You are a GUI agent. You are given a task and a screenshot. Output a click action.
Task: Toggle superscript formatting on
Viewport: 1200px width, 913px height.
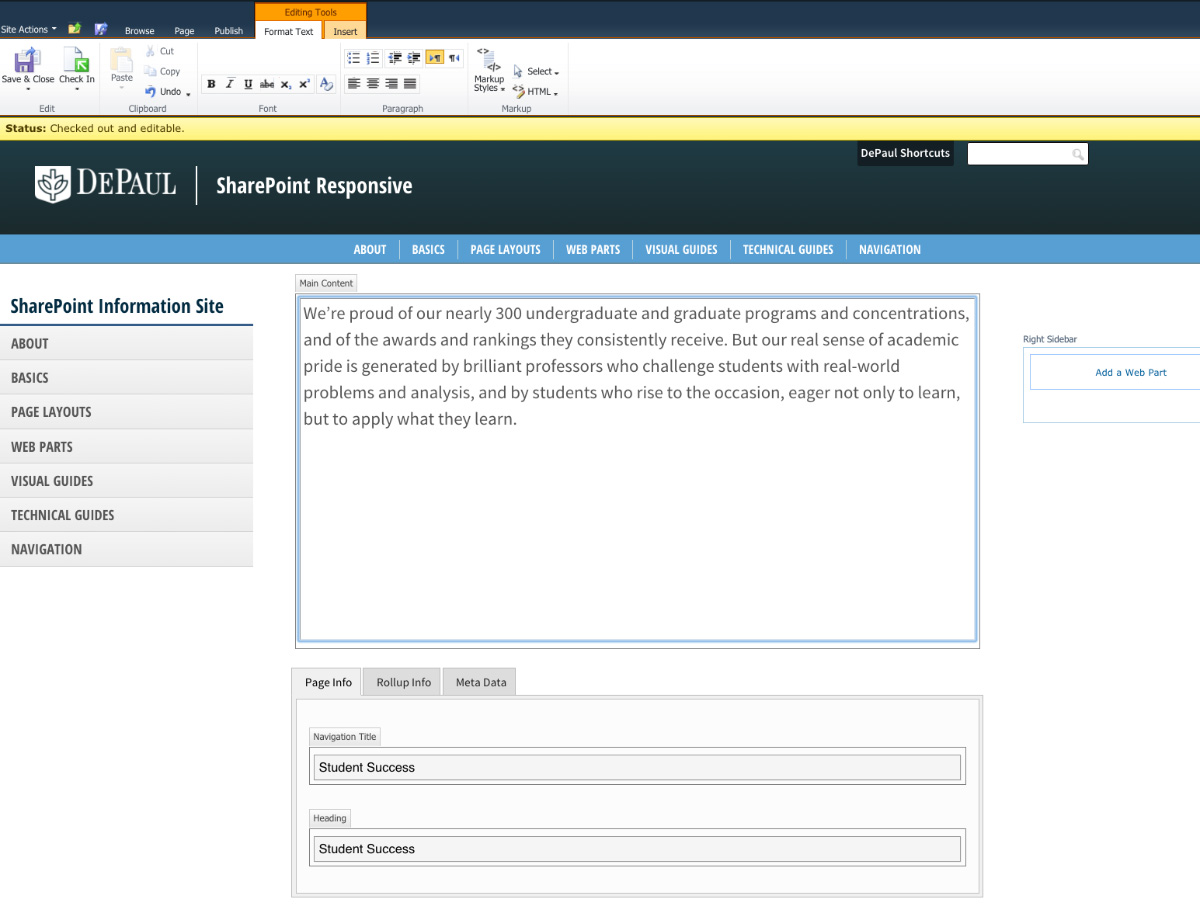point(304,84)
